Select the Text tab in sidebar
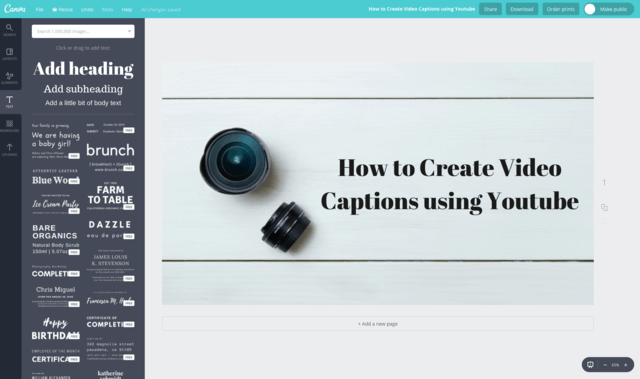The height and width of the screenshot is (379, 640). pos(9,102)
